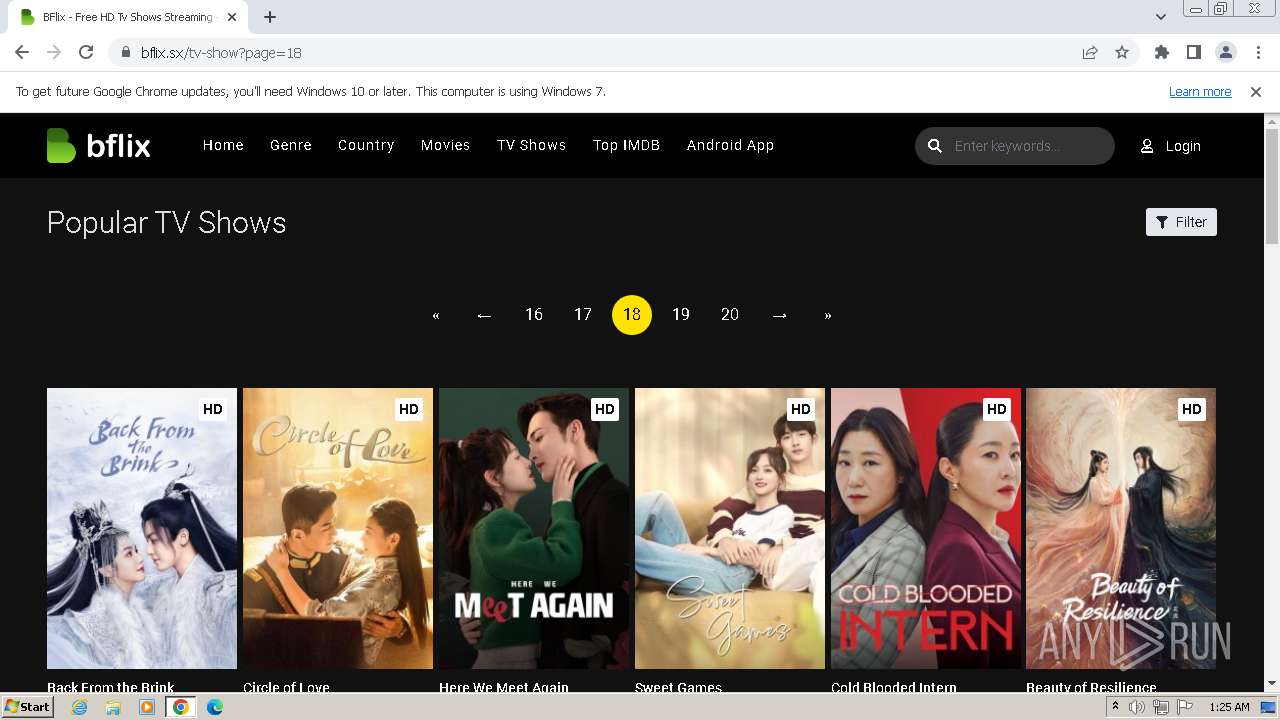Screen dimensions: 1280x720
Task: Open the volume speaker tray icon
Action: (1137, 707)
